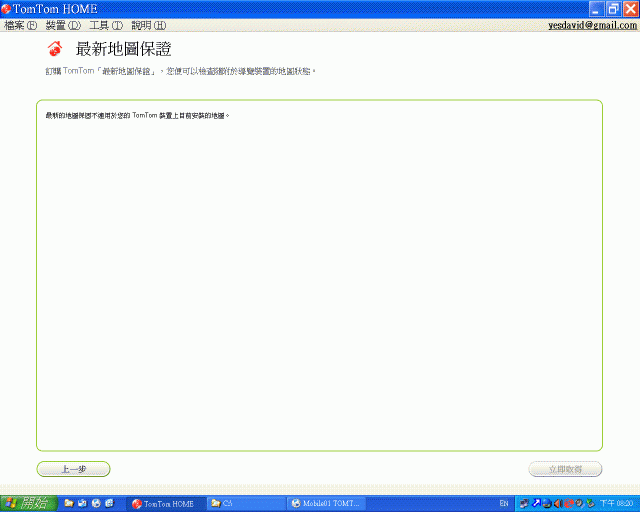Click the 最新地圖保證 page heading

tap(123, 49)
